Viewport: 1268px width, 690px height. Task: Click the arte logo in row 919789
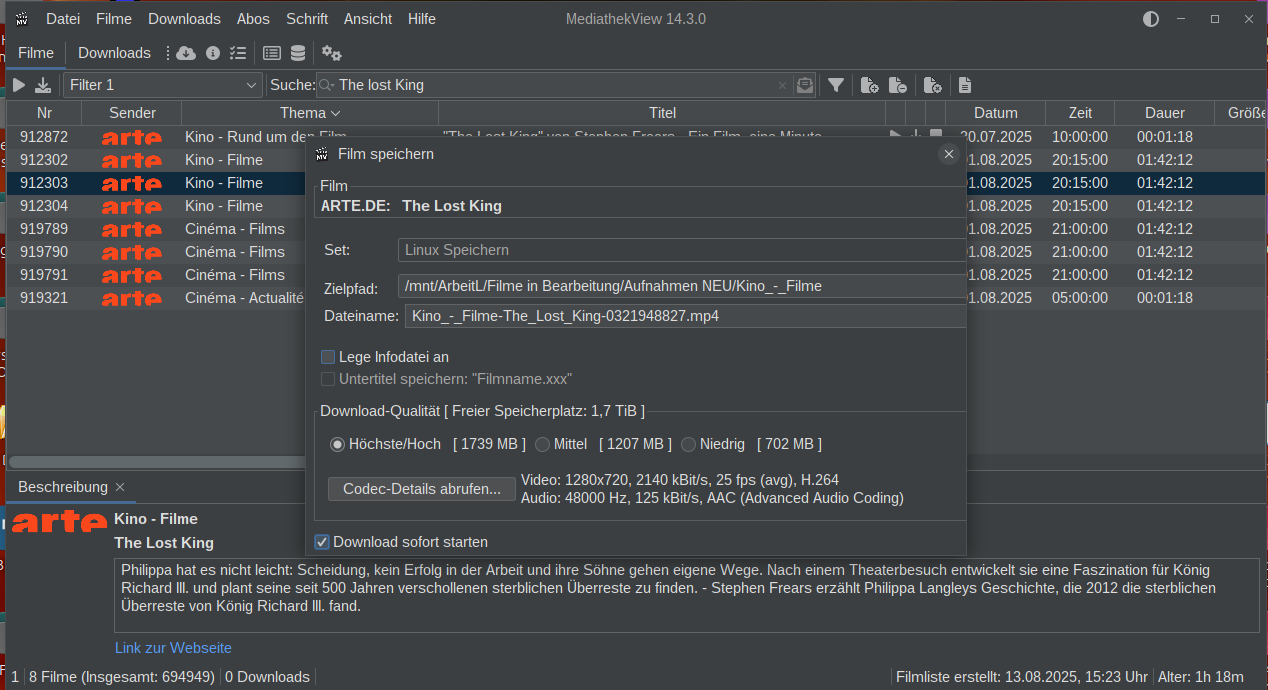(131, 229)
